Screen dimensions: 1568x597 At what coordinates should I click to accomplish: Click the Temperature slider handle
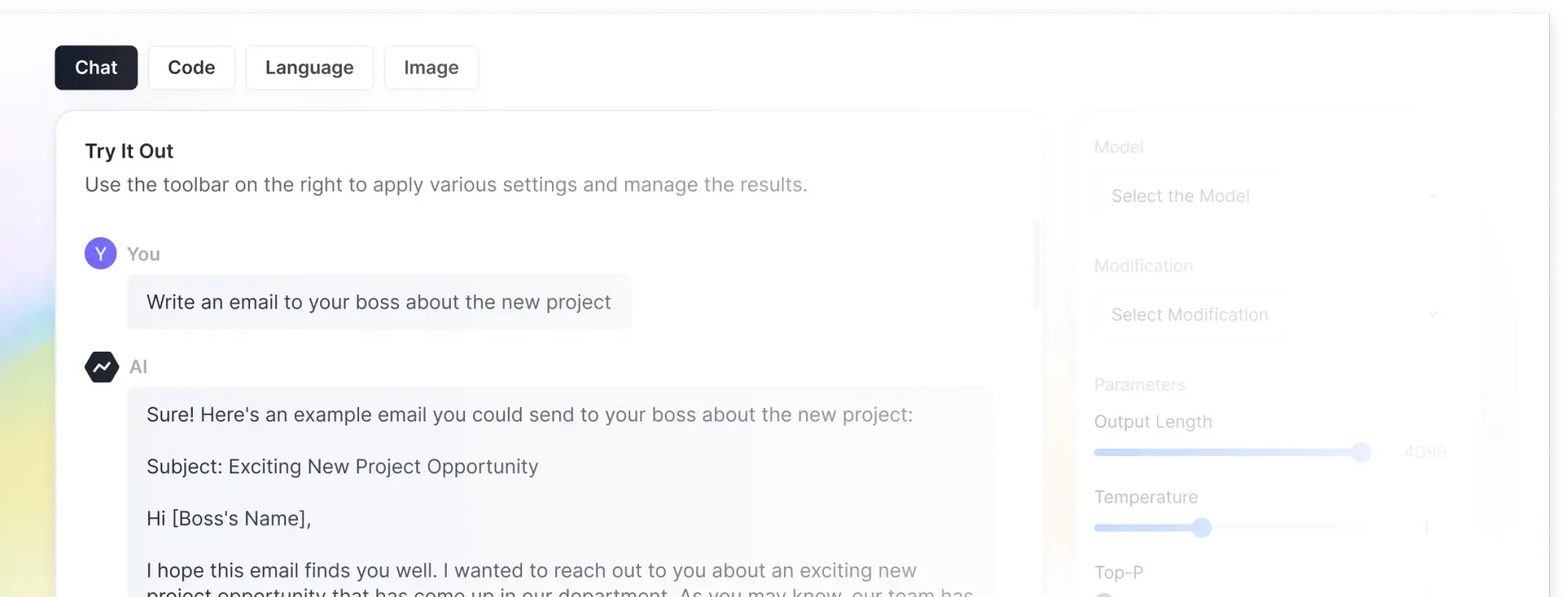coord(1202,528)
